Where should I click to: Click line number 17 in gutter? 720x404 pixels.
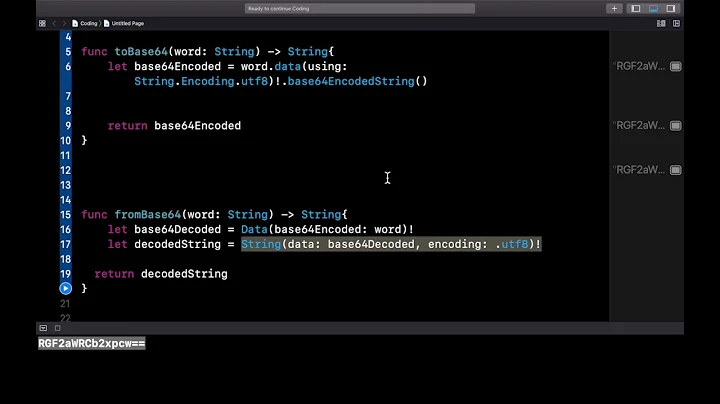(66, 244)
